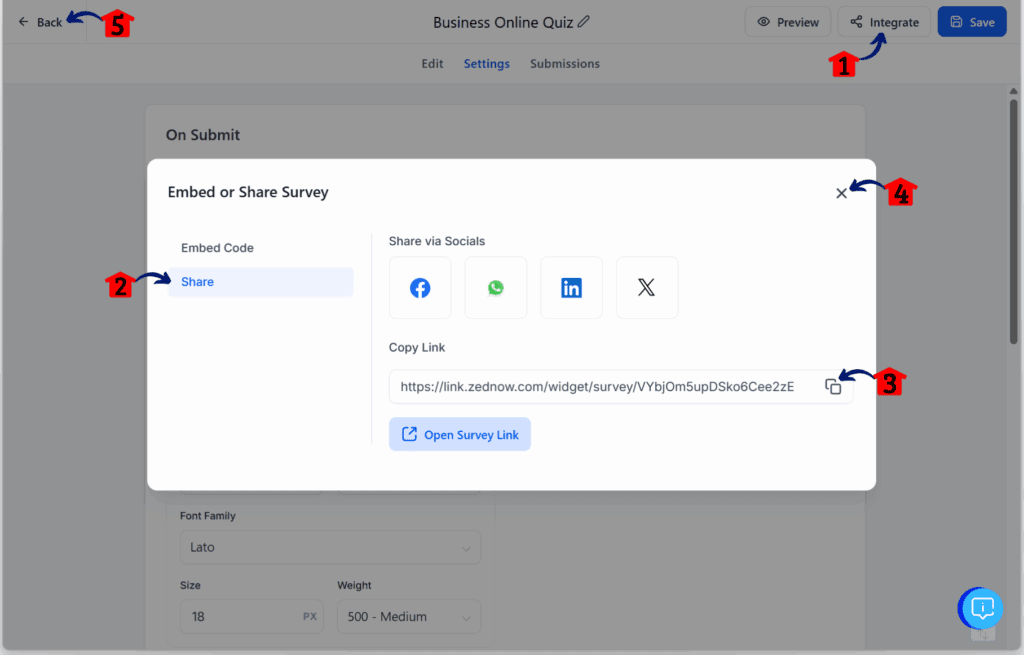
Task: Copy the survey link with copy icon
Action: [833, 387]
